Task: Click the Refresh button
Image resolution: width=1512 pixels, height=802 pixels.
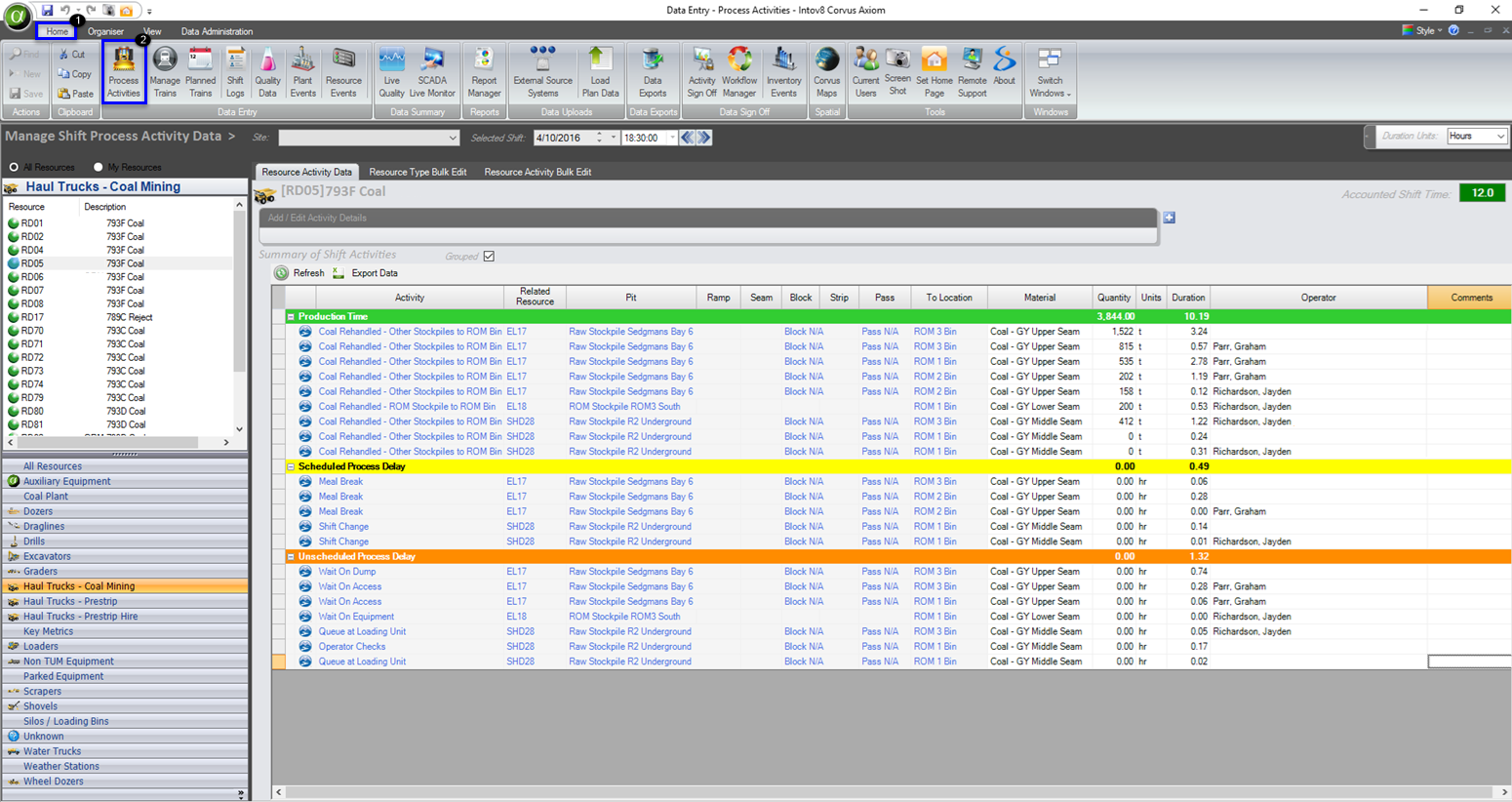Action: tap(299, 273)
